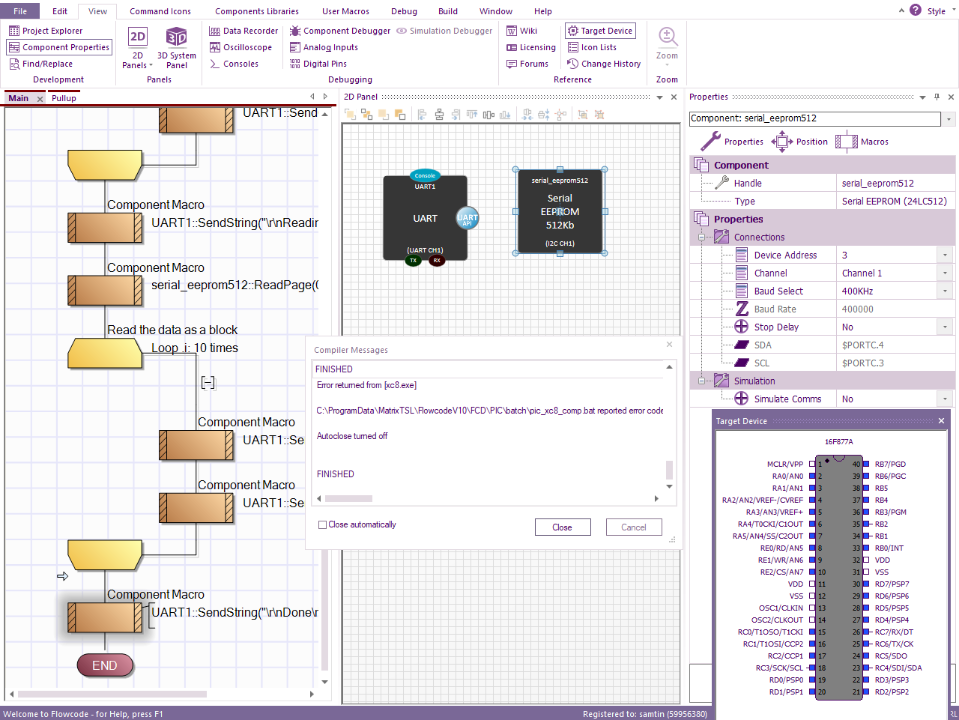Open the Edit ribbon tab
The image size is (959, 720).
[60, 11]
